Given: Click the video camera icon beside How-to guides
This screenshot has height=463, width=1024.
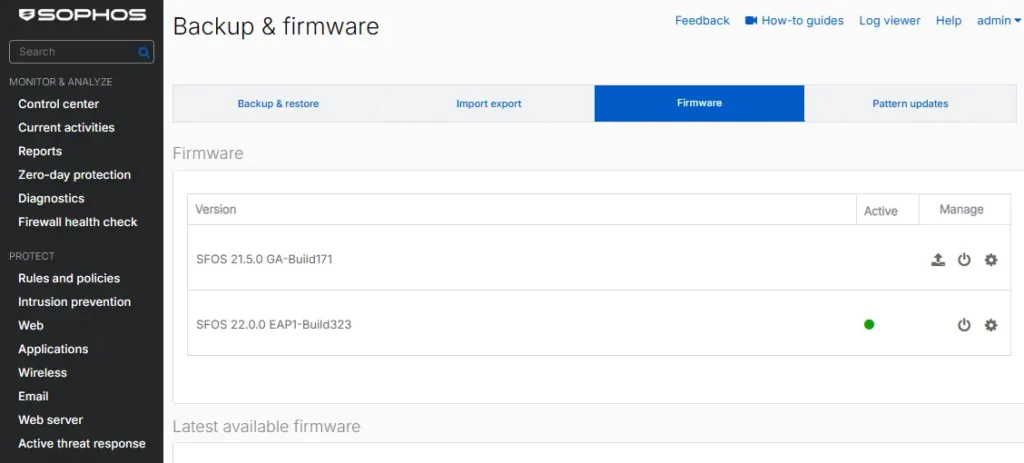Looking at the screenshot, I should (750, 21).
